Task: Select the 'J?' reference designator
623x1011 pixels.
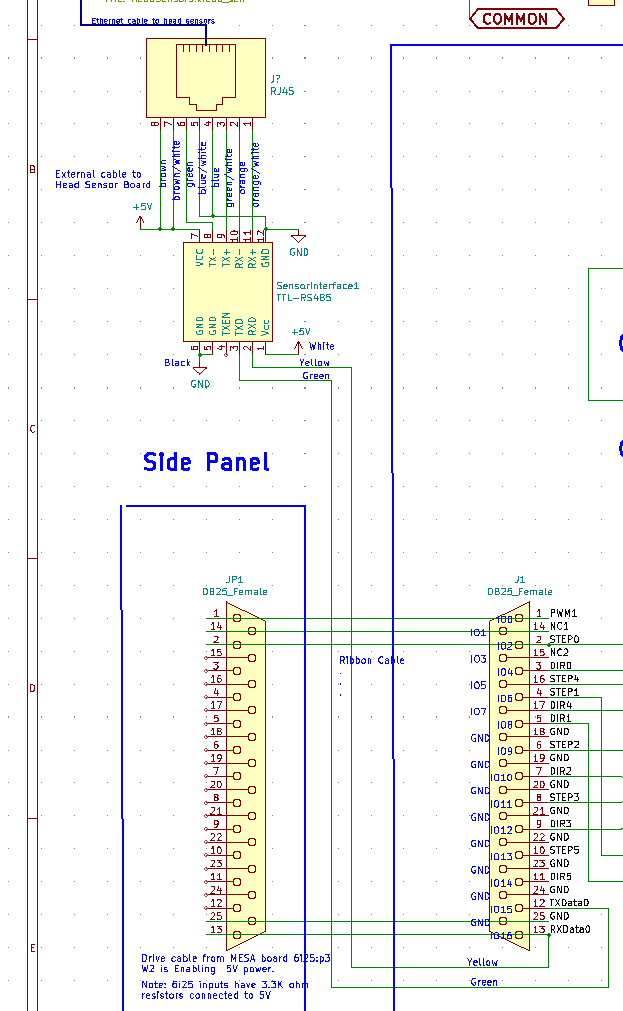Action: click(275, 79)
